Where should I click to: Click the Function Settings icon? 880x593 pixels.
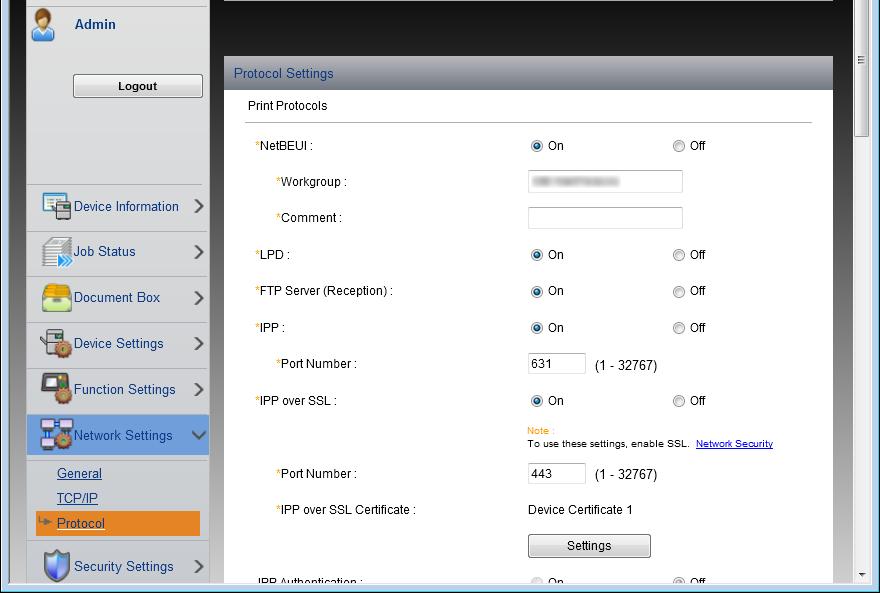pyautogui.click(x=57, y=389)
